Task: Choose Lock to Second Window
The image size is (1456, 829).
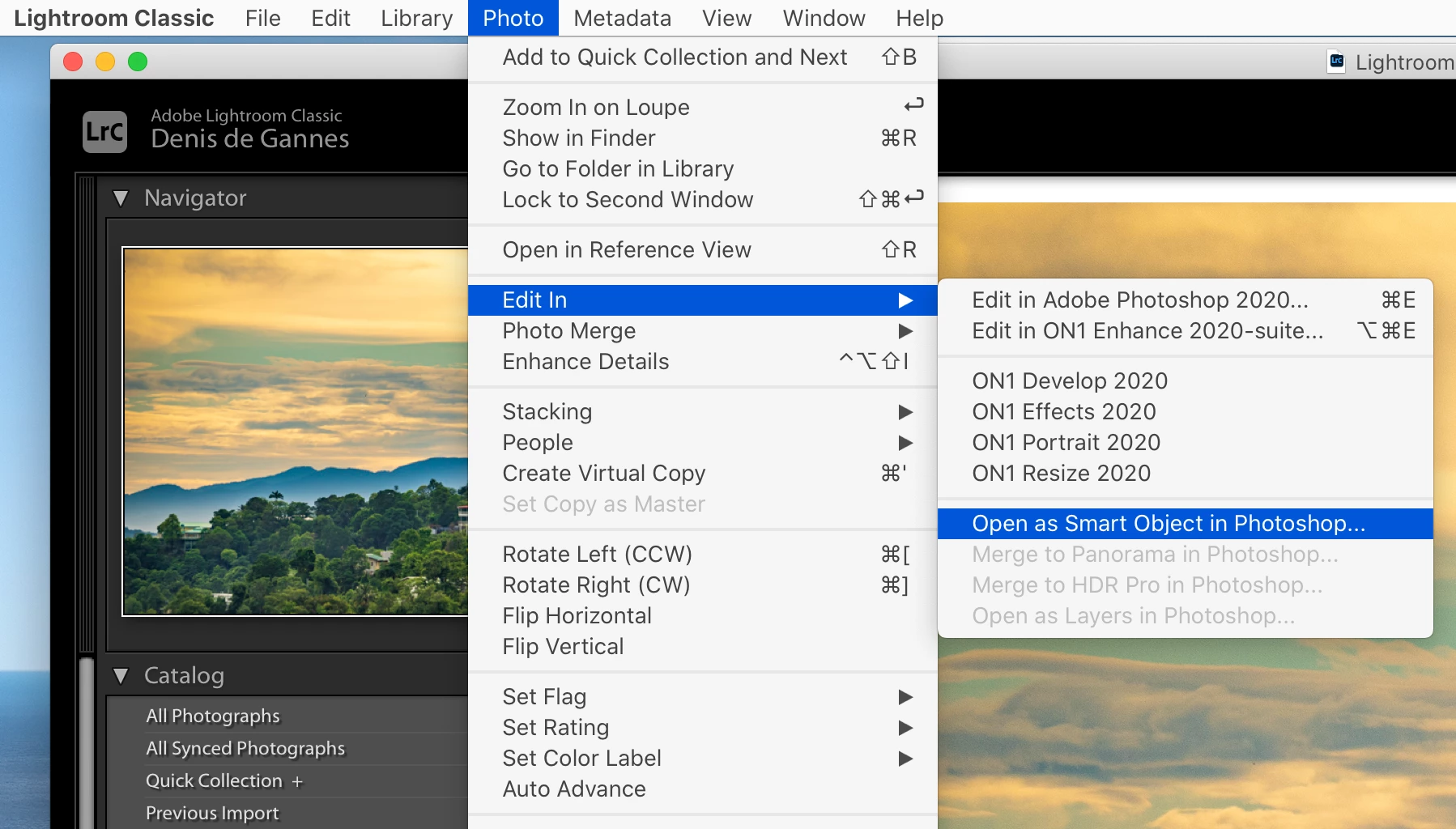Action: coord(703,200)
